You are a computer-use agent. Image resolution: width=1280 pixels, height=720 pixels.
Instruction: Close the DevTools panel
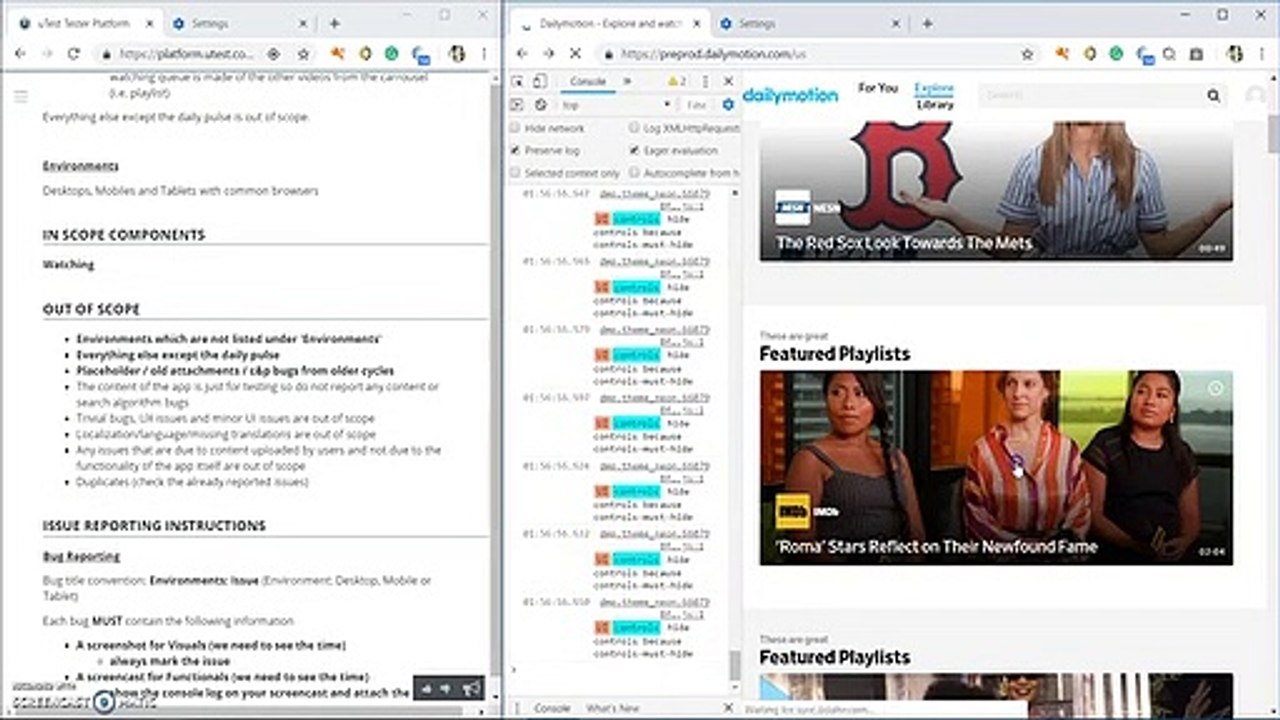coord(728,81)
